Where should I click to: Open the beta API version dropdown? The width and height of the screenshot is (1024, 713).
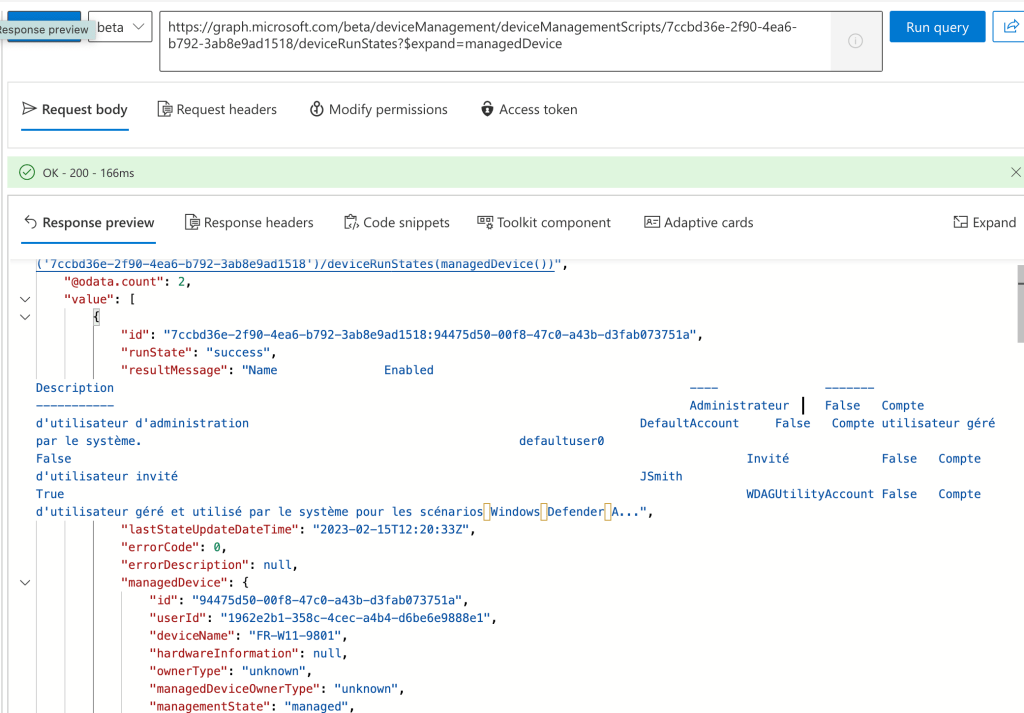(120, 27)
